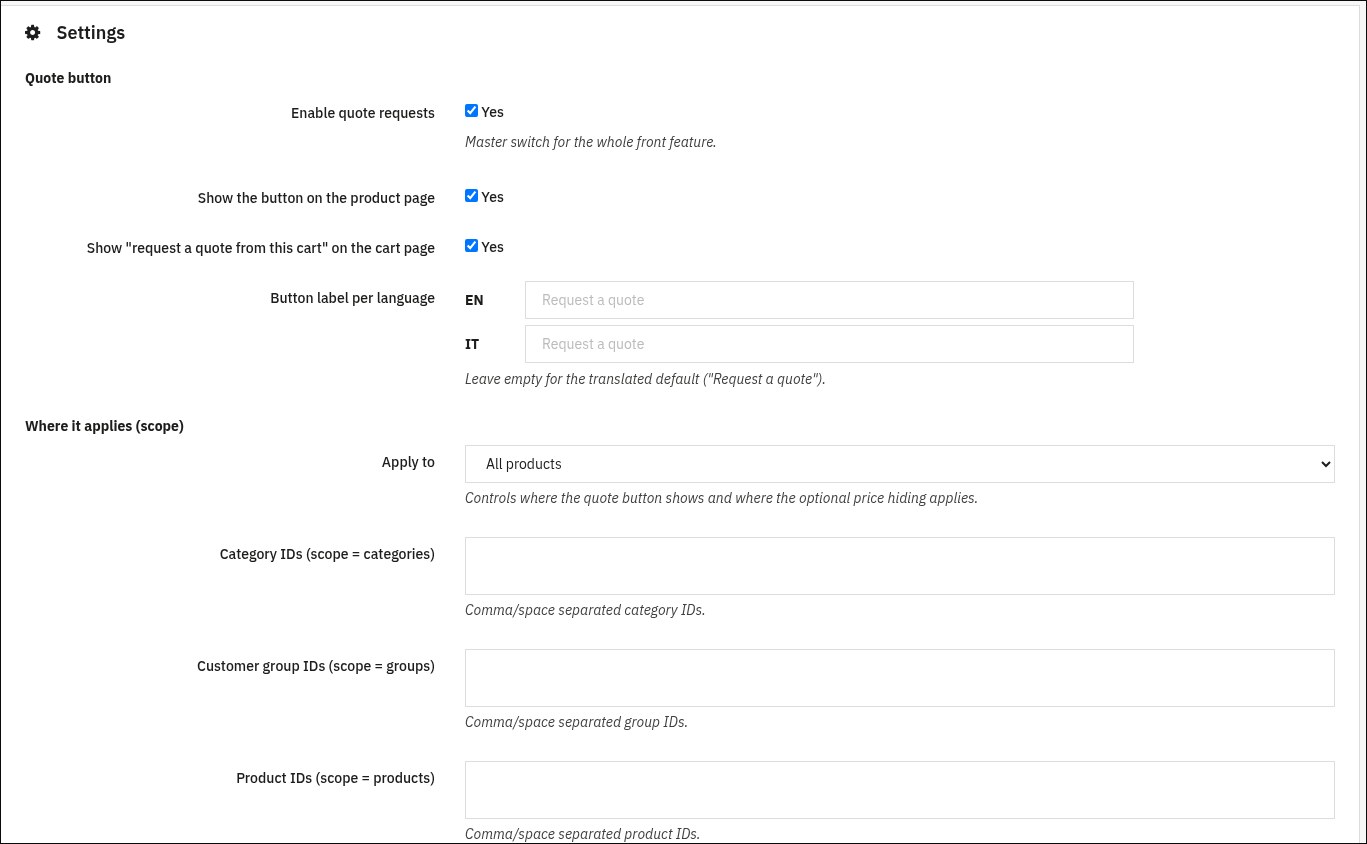The image size is (1367, 844).
Task: Focus the IT button label field
Action: point(829,344)
